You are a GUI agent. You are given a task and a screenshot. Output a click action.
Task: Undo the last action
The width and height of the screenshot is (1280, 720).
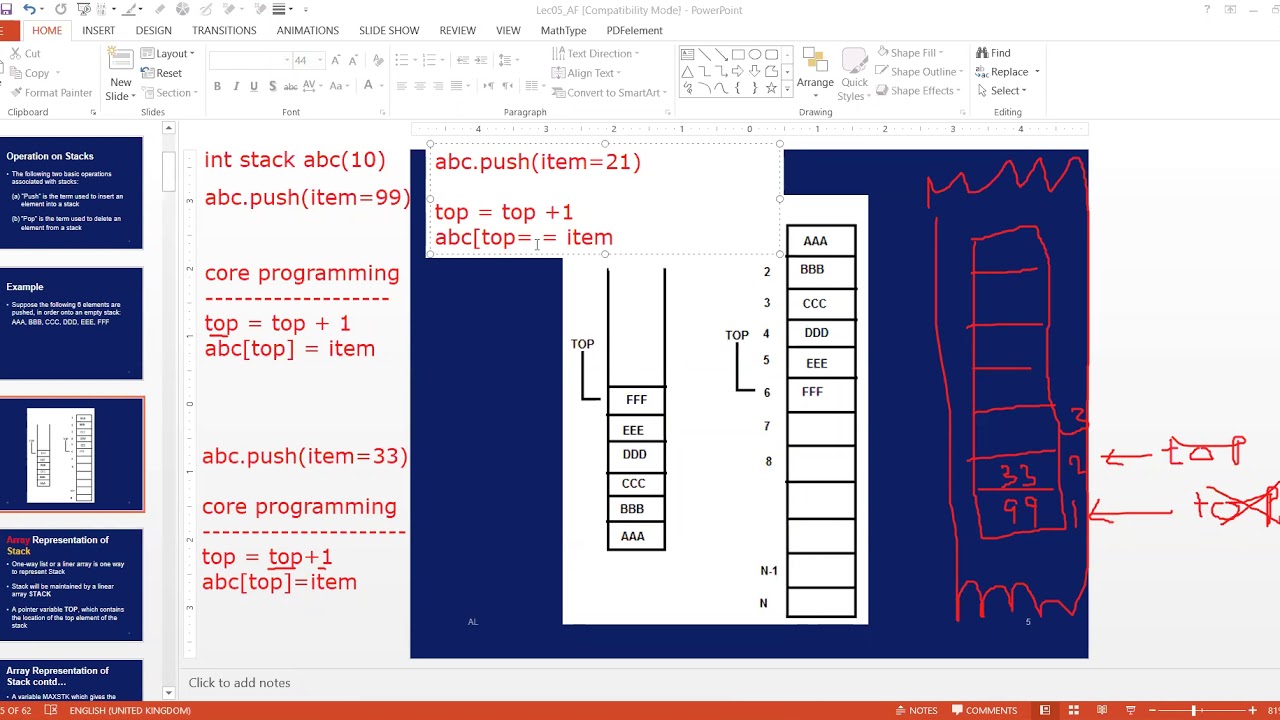(29, 9)
